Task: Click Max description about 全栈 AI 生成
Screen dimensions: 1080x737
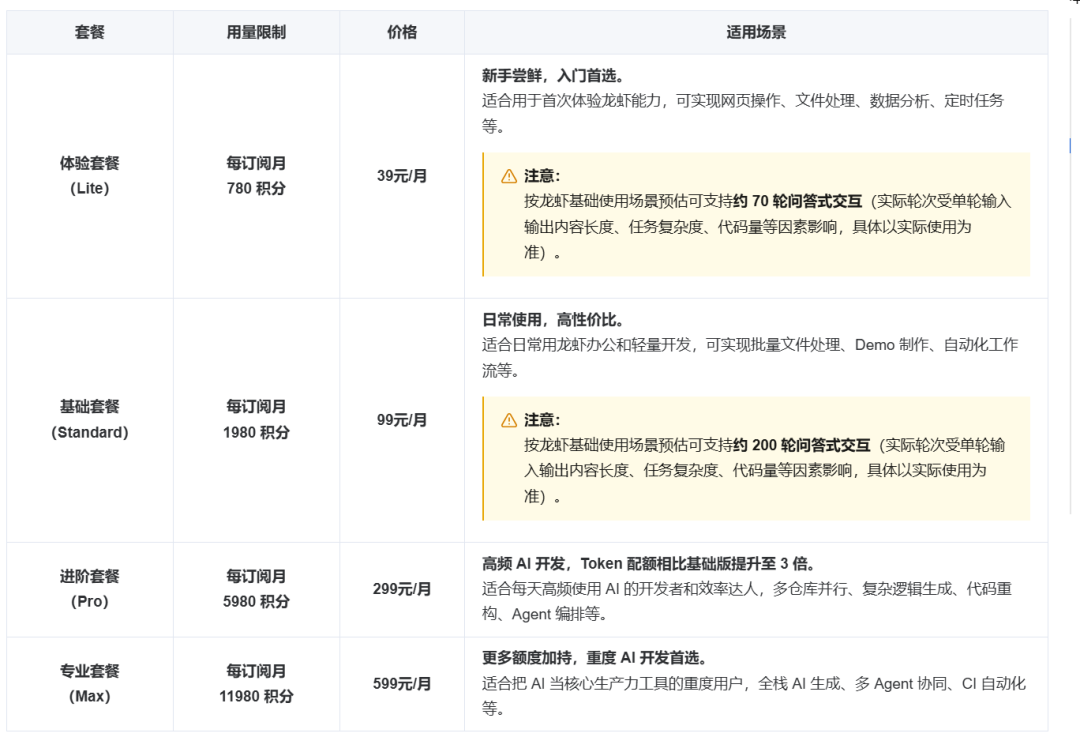Action: tap(754, 696)
